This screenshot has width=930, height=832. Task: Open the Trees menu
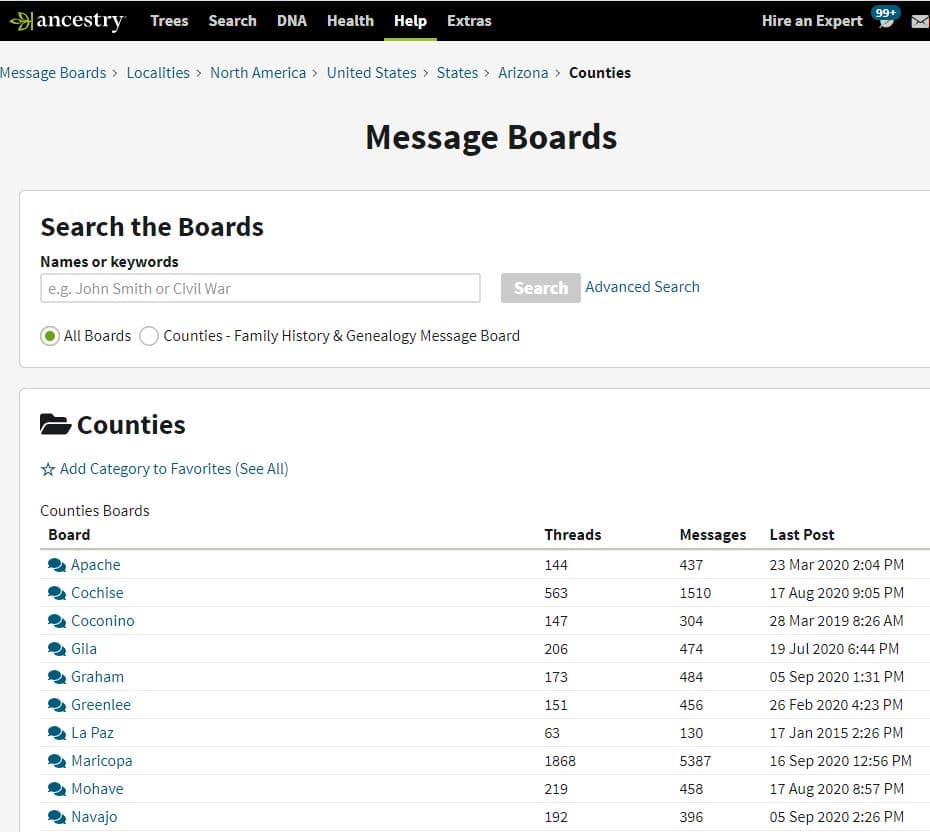tap(169, 21)
